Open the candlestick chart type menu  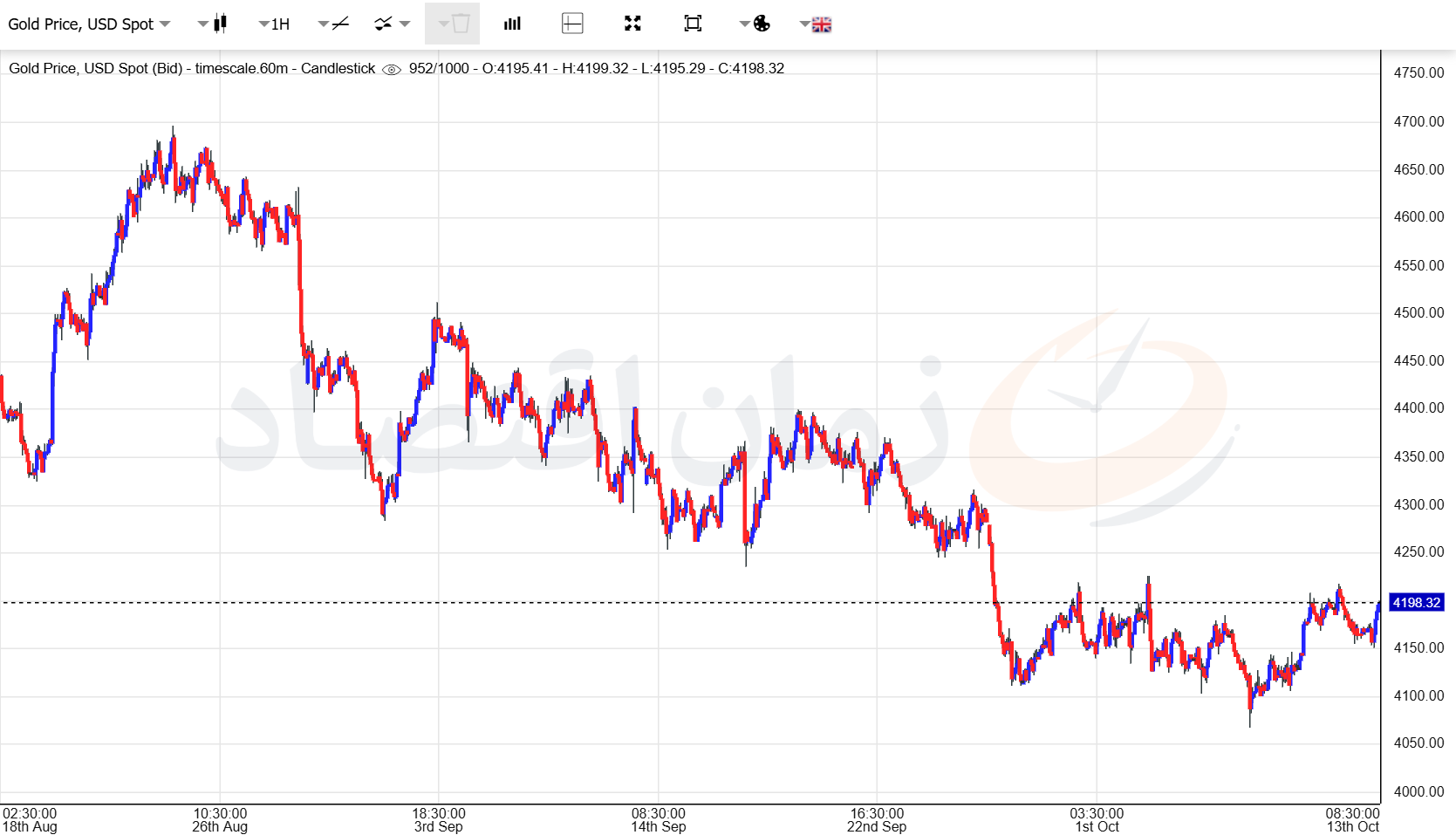tap(213, 24)
